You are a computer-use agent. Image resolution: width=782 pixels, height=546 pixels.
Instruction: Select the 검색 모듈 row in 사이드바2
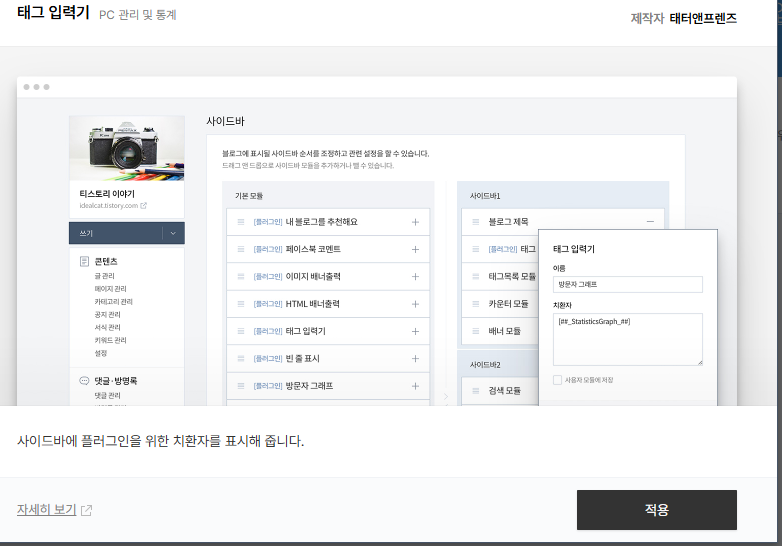coord(500,391)
